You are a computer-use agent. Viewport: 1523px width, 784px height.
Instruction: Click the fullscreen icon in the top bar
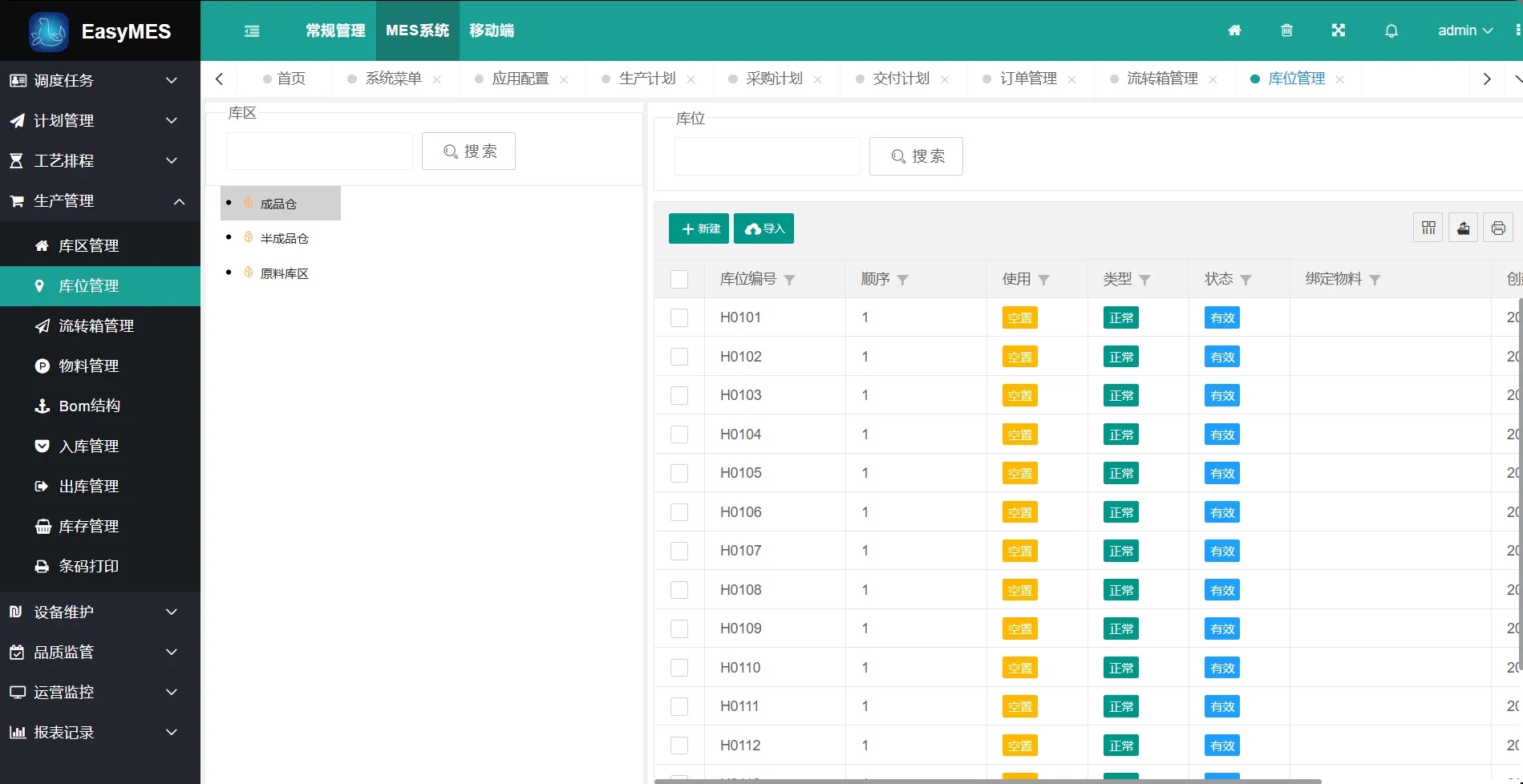click(1339, 30)
